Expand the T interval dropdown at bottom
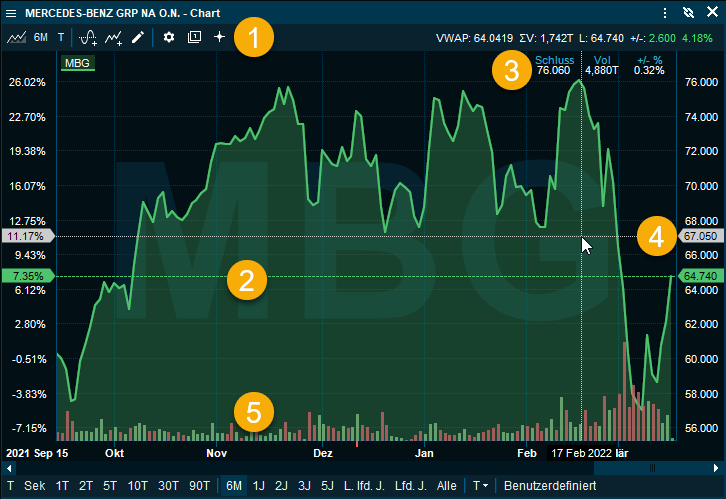The image size is (726, 499). coord(482,485)
